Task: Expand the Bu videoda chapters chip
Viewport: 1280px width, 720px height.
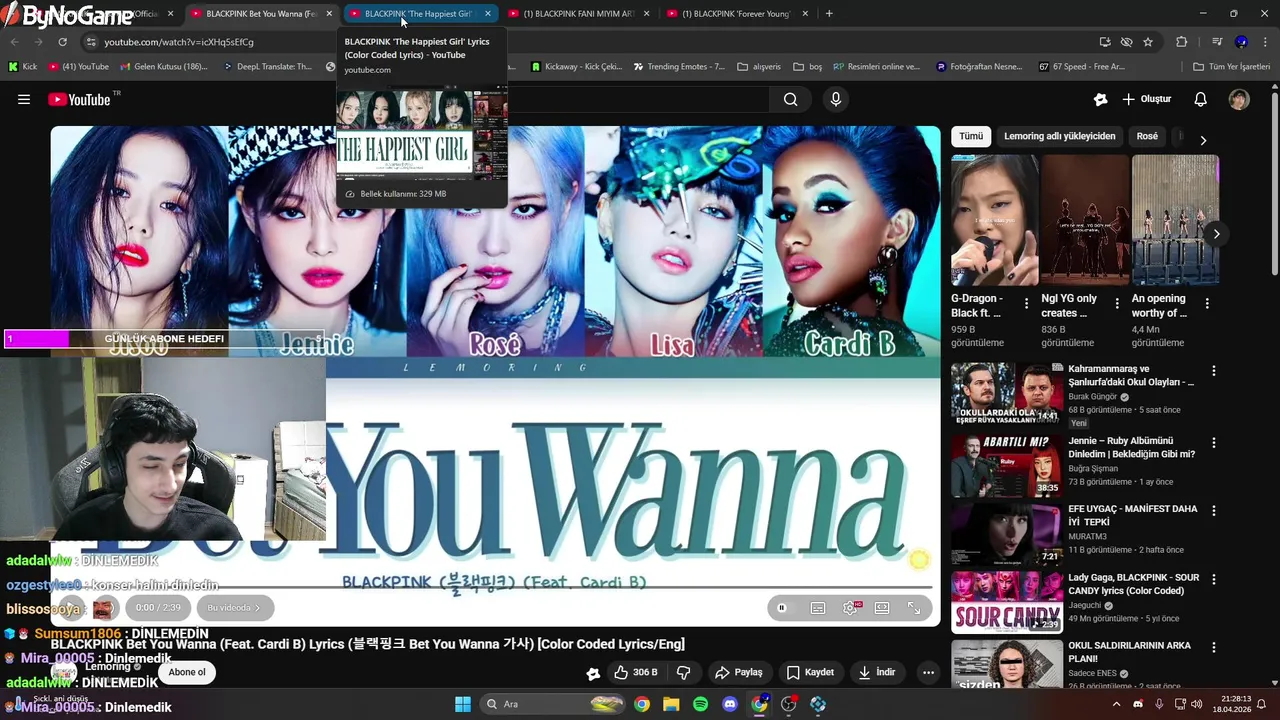Action: tap(234, 607)
